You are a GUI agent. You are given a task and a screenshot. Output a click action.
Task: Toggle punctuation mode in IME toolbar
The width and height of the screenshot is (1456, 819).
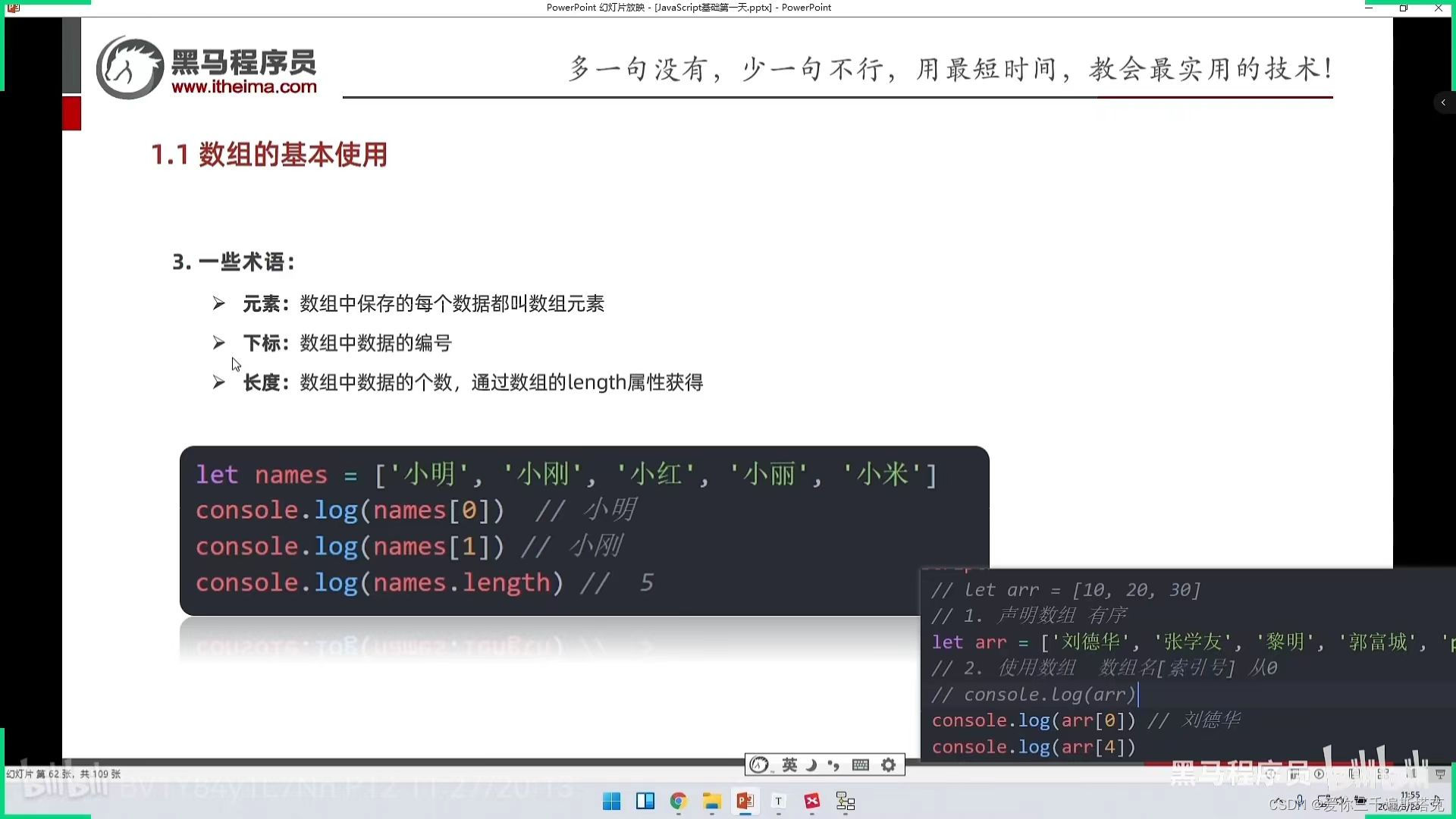point(834,765)
